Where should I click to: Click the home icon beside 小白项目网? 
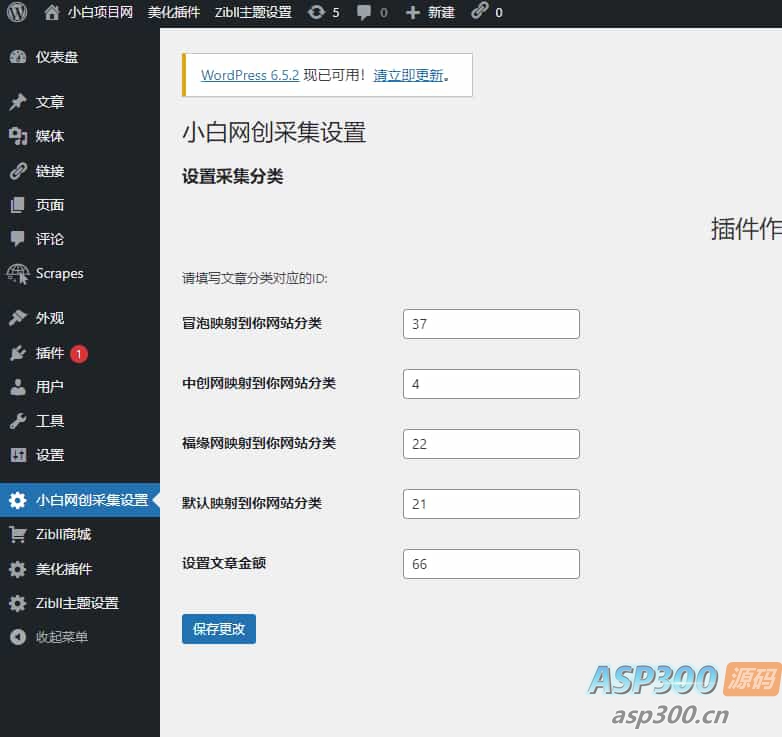tap(52, 12)
